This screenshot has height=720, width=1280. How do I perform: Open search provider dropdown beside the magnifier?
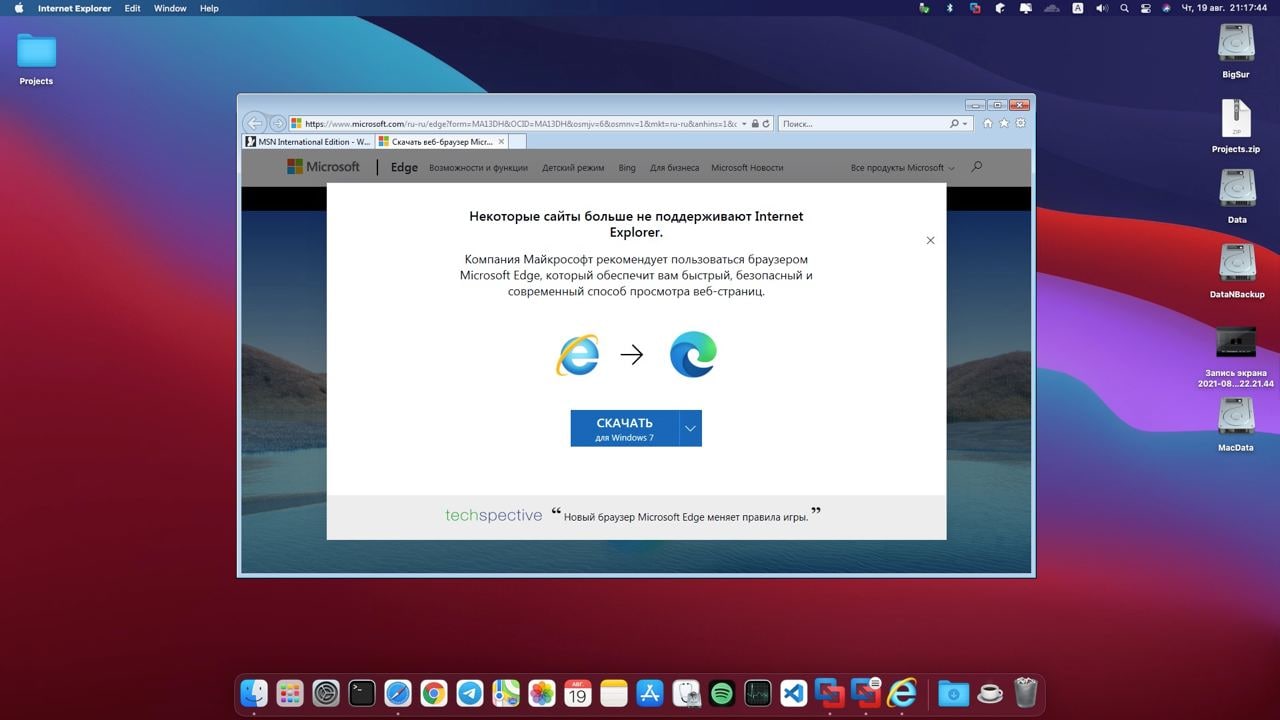click(964, 124)
